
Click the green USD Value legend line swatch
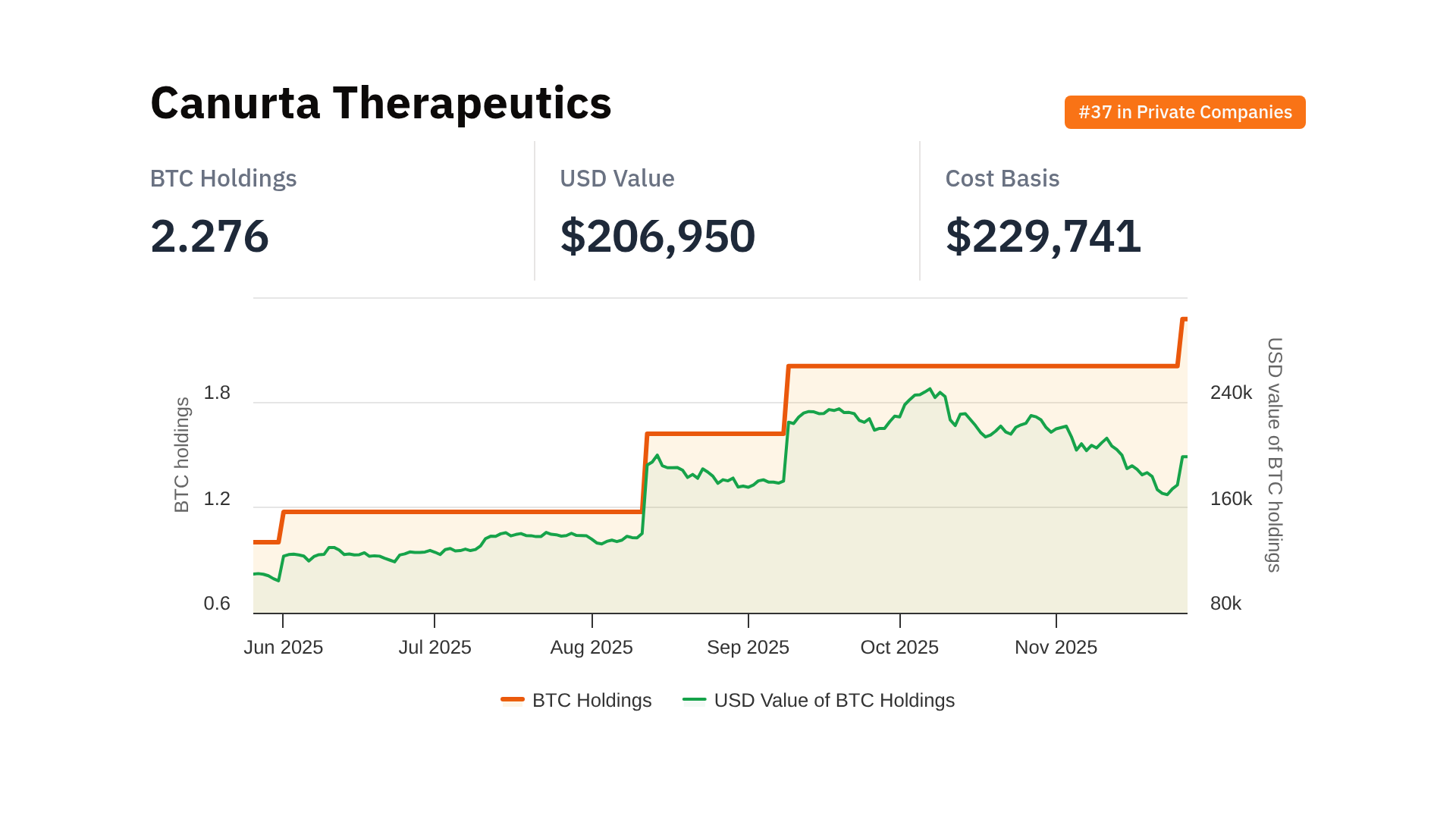pos(694,699)
